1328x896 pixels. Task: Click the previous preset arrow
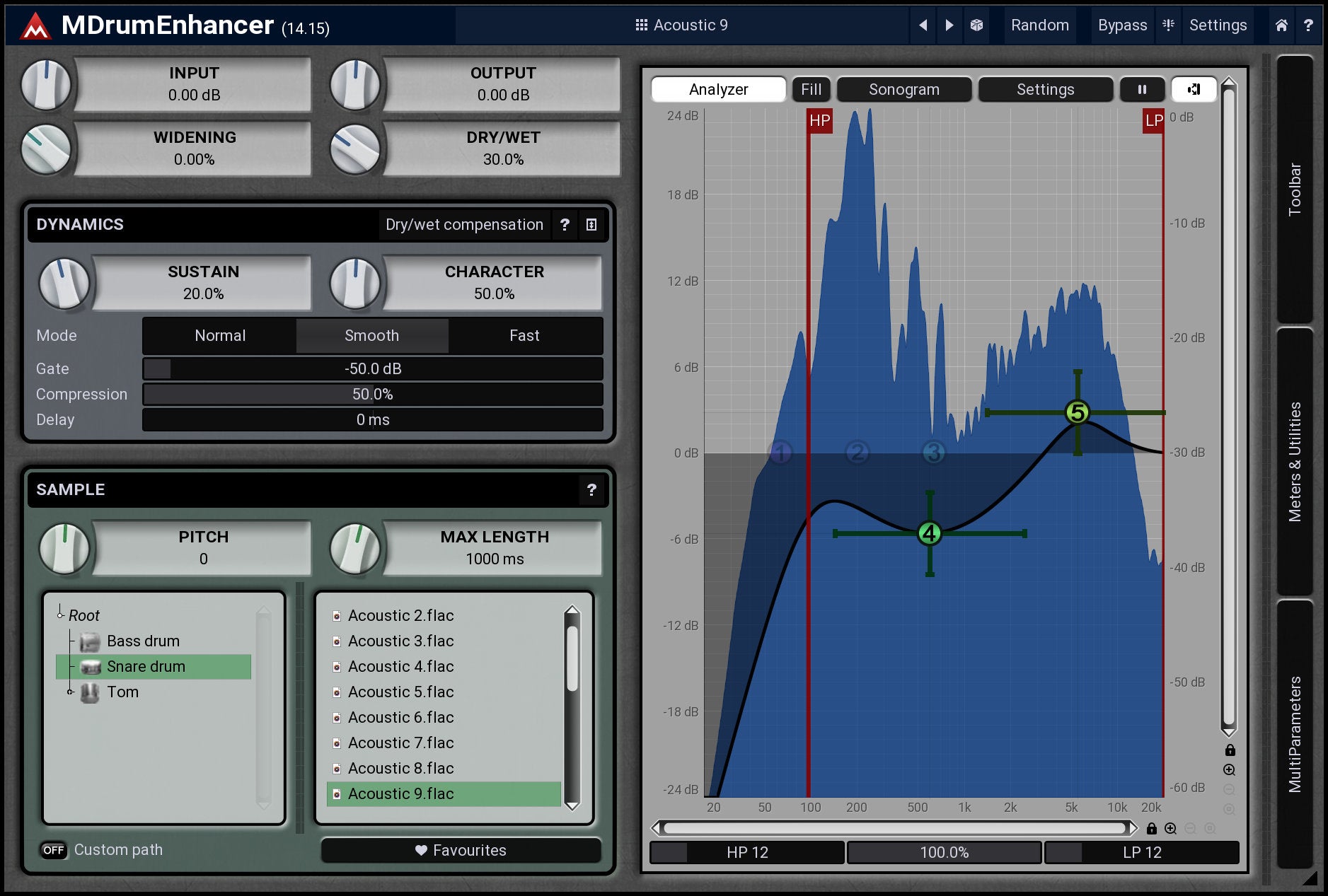tap(923, 25)
